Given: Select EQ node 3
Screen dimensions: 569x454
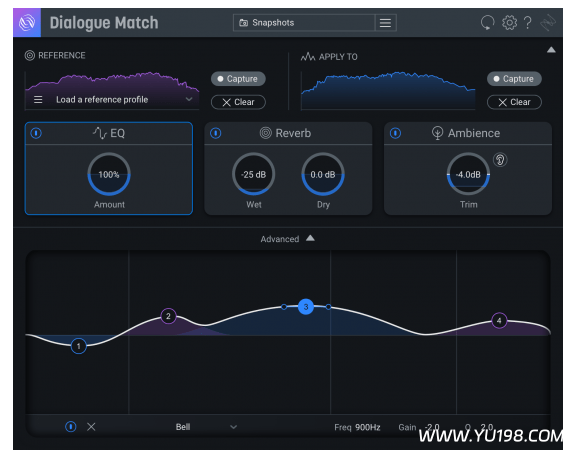Looking at the screenshot, I should pos(306,307).
